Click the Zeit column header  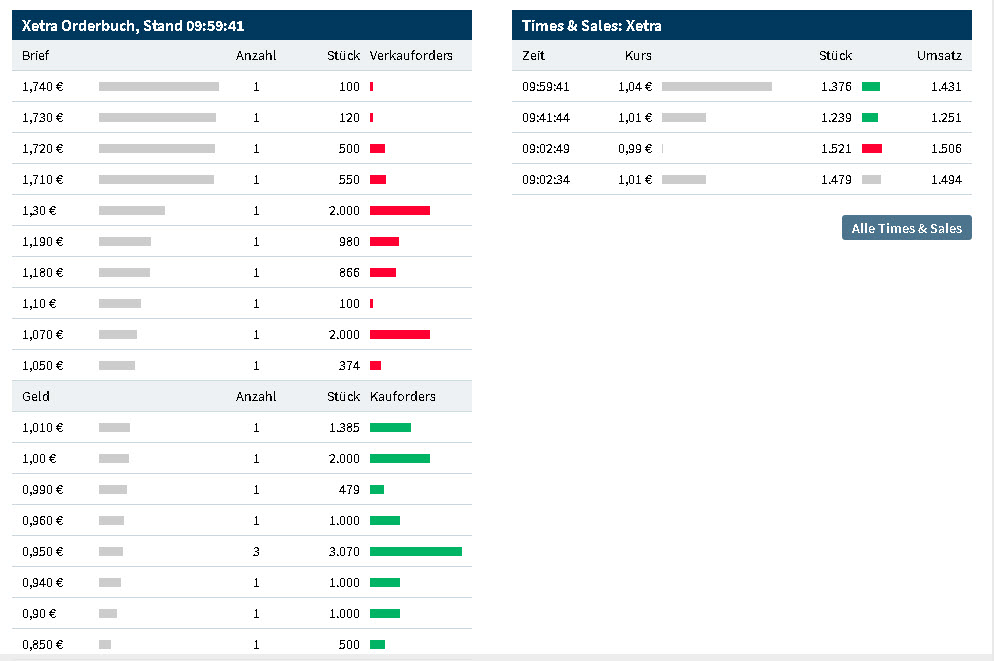pyautogui.click(x=534, y=55)
